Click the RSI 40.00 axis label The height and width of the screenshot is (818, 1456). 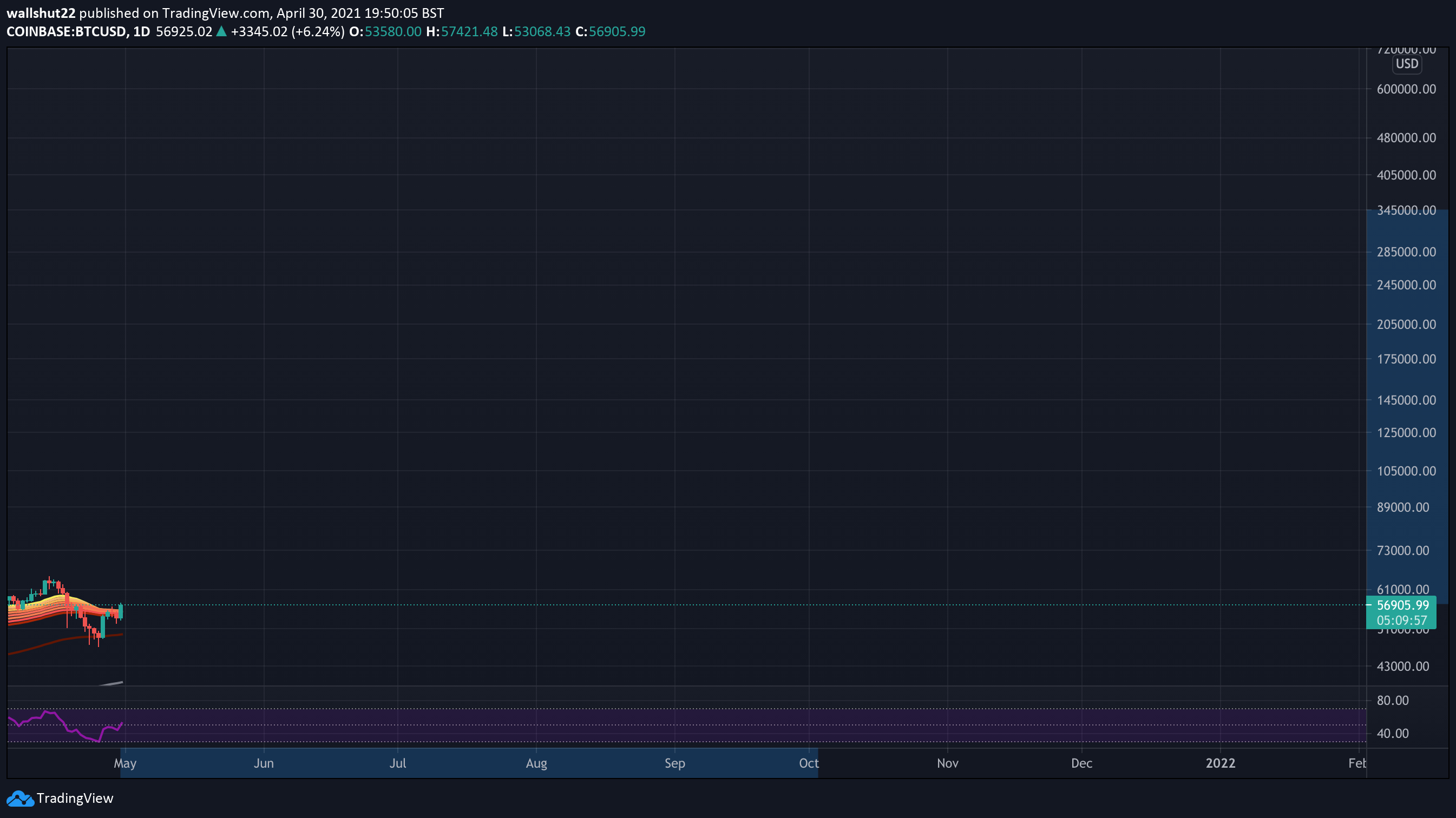tap(1393, 733)
